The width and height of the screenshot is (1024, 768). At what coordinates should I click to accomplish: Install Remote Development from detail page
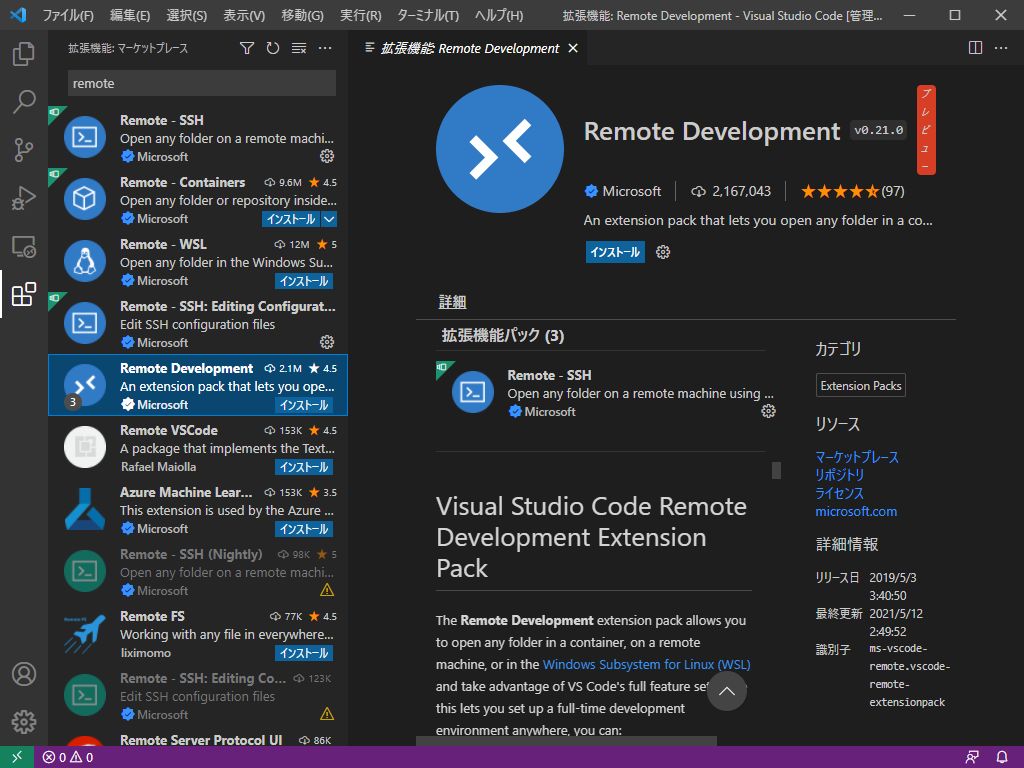coord(615,252)
